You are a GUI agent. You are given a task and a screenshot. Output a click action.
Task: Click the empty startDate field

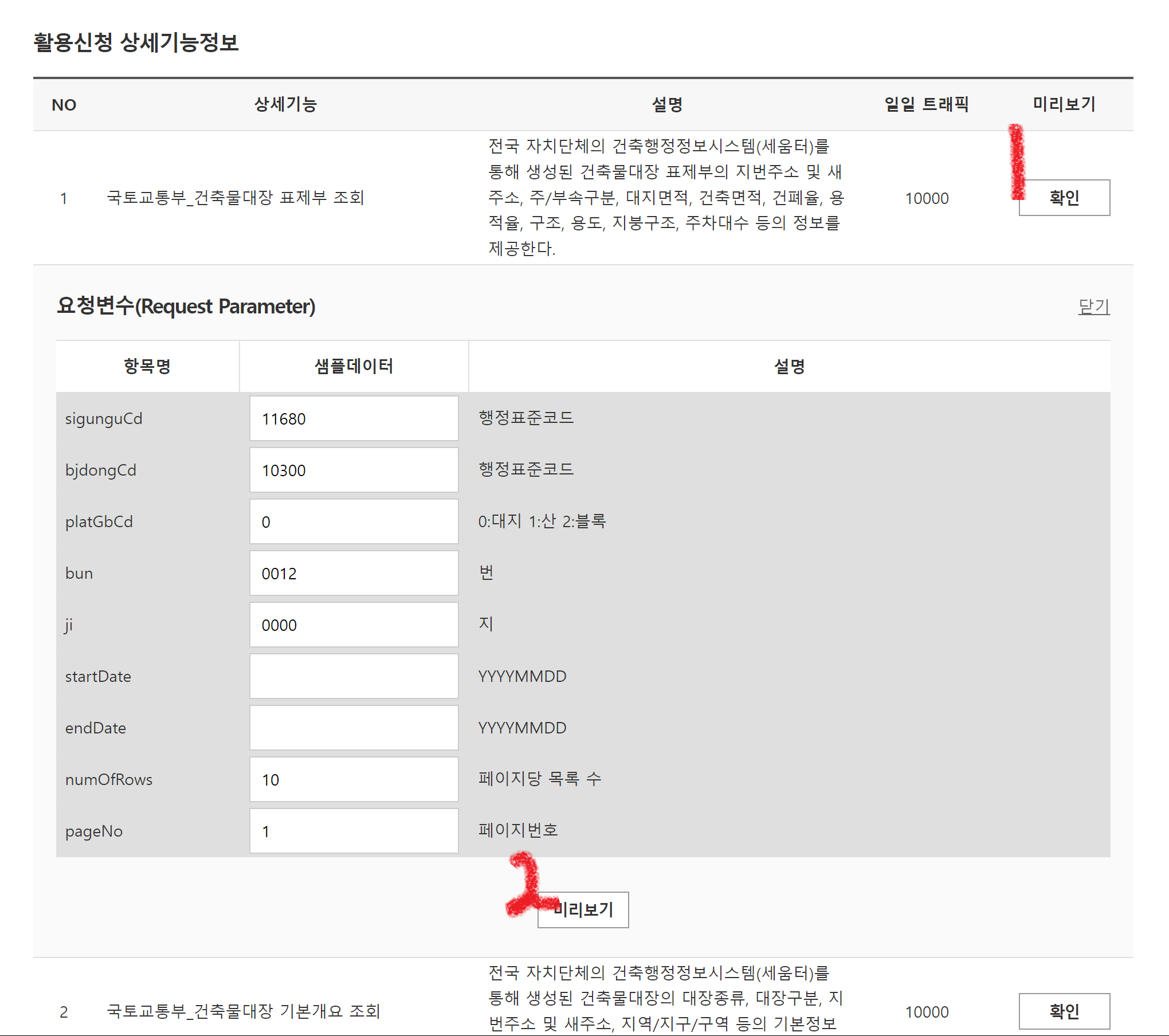point(354,677)
